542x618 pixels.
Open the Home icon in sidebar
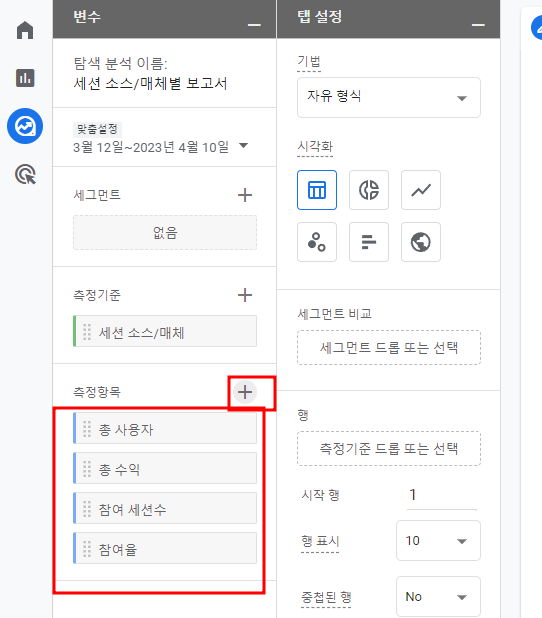(x=25, y=30)
